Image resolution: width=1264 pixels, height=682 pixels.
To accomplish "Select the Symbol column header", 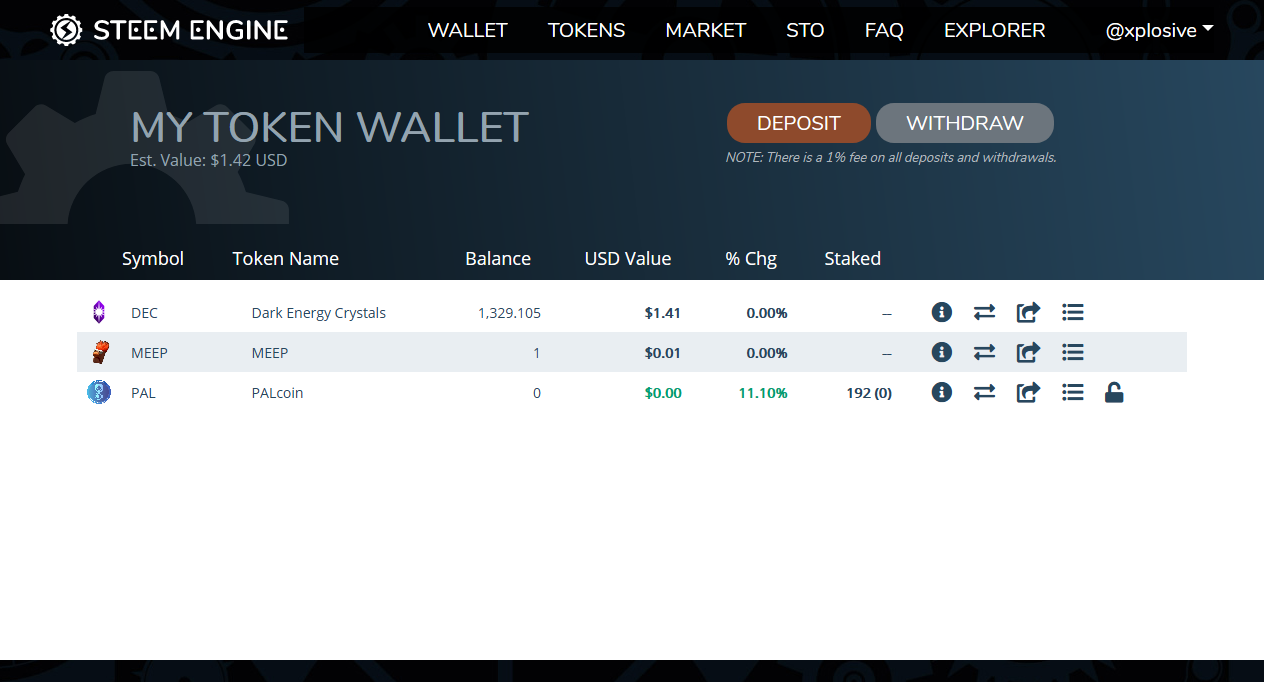I will coord(153,258).
